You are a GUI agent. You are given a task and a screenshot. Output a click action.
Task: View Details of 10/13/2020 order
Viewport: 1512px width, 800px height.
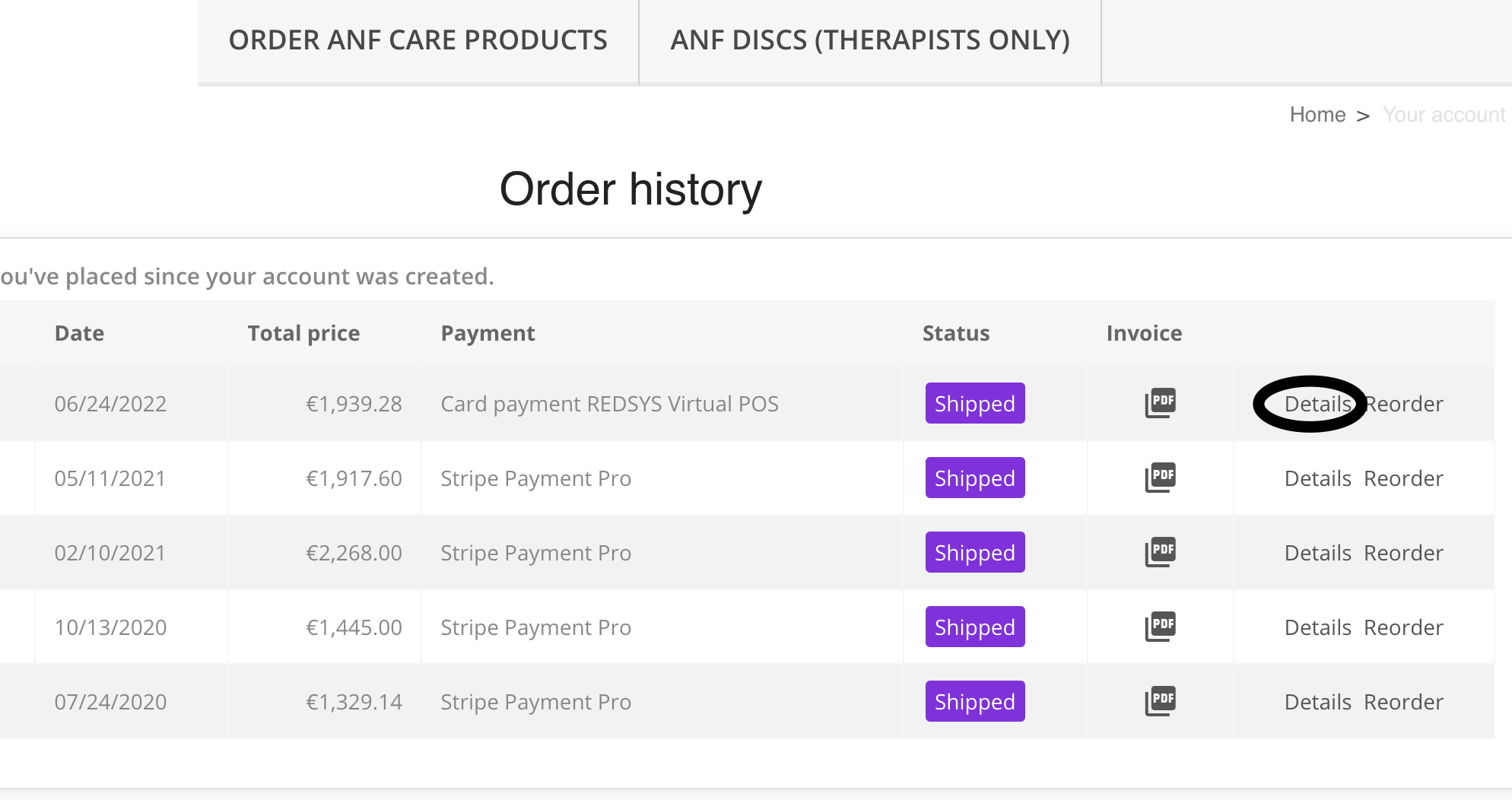1317,627
